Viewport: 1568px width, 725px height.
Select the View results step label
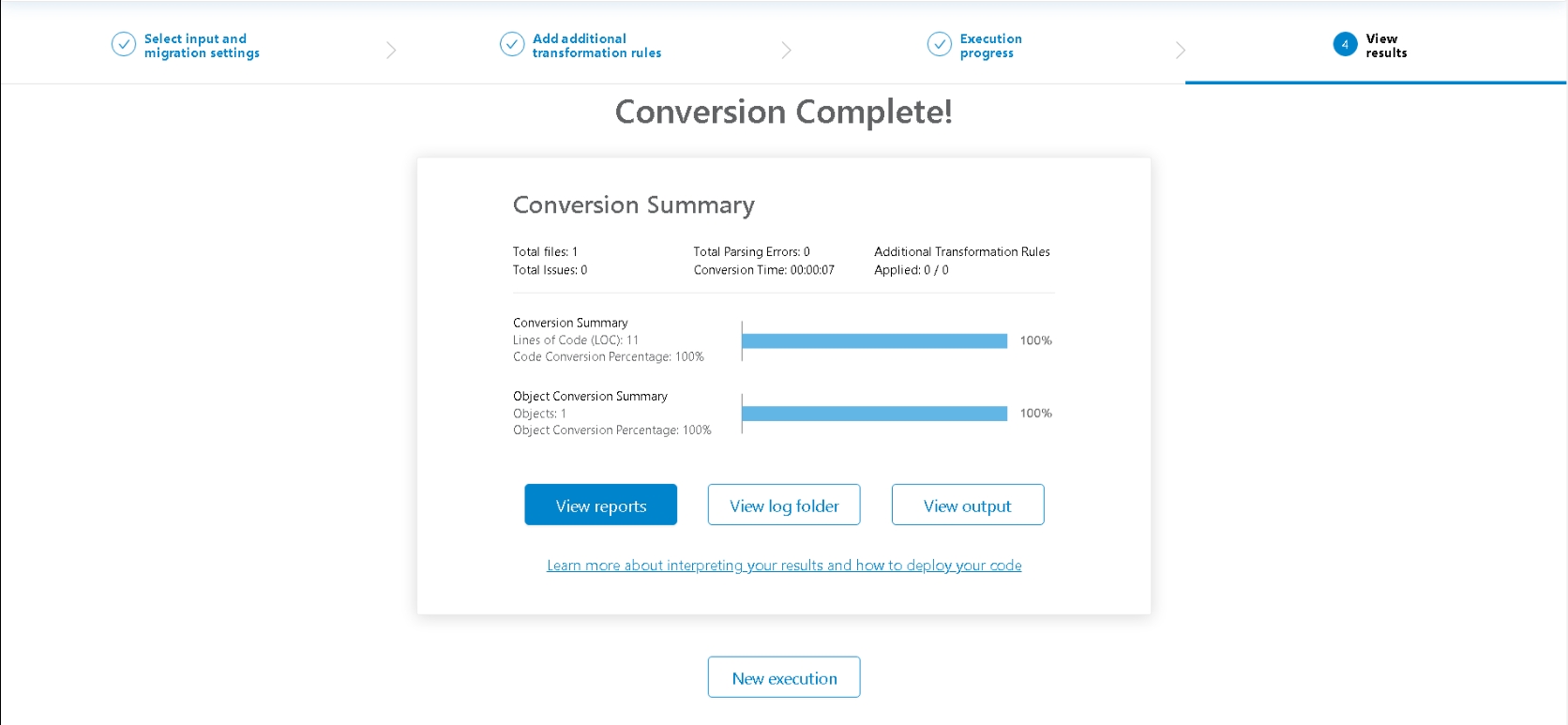click(x=1386, y=46)
